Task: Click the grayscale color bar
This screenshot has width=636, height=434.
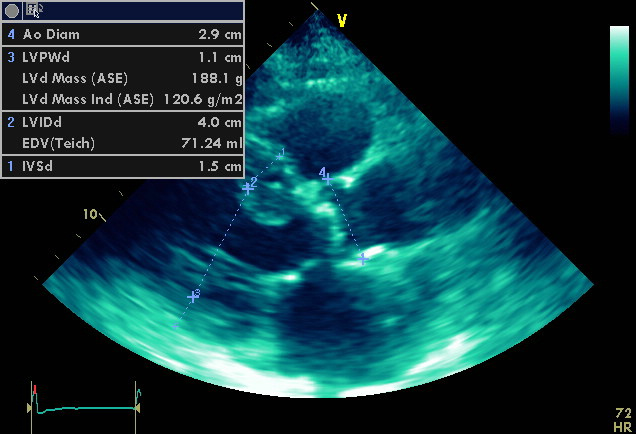Action: pyautogui.click(x=619, y=79)
